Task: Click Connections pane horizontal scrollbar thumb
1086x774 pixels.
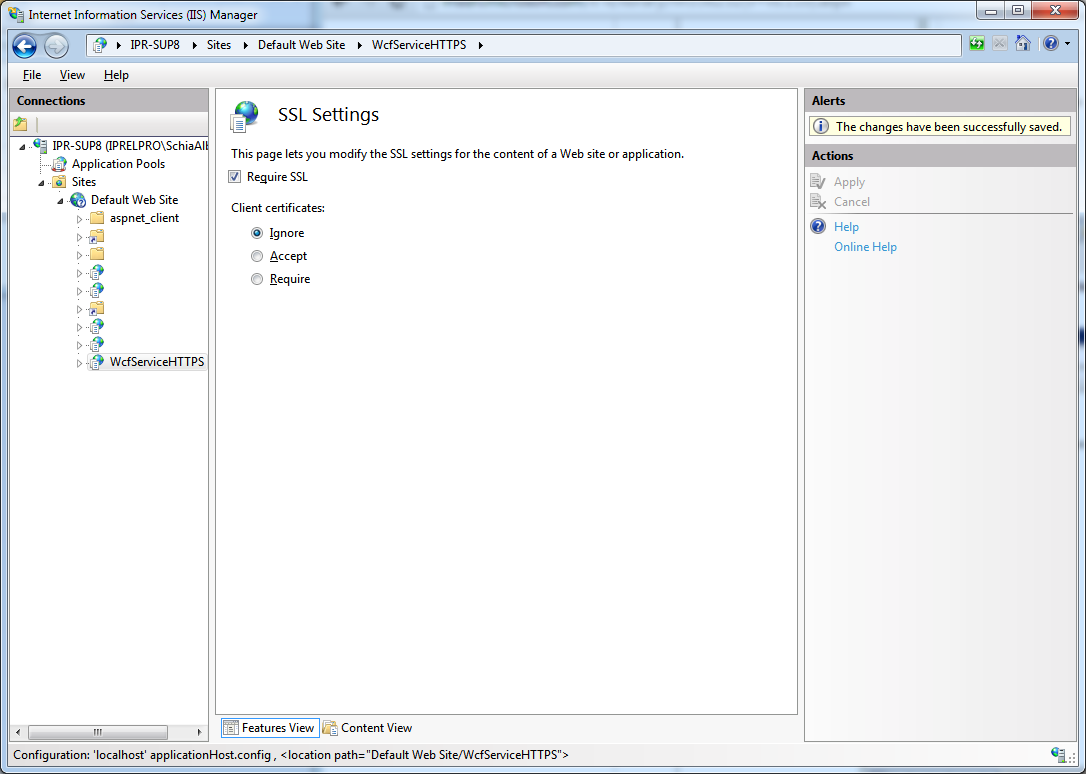Action: [98, 732]
